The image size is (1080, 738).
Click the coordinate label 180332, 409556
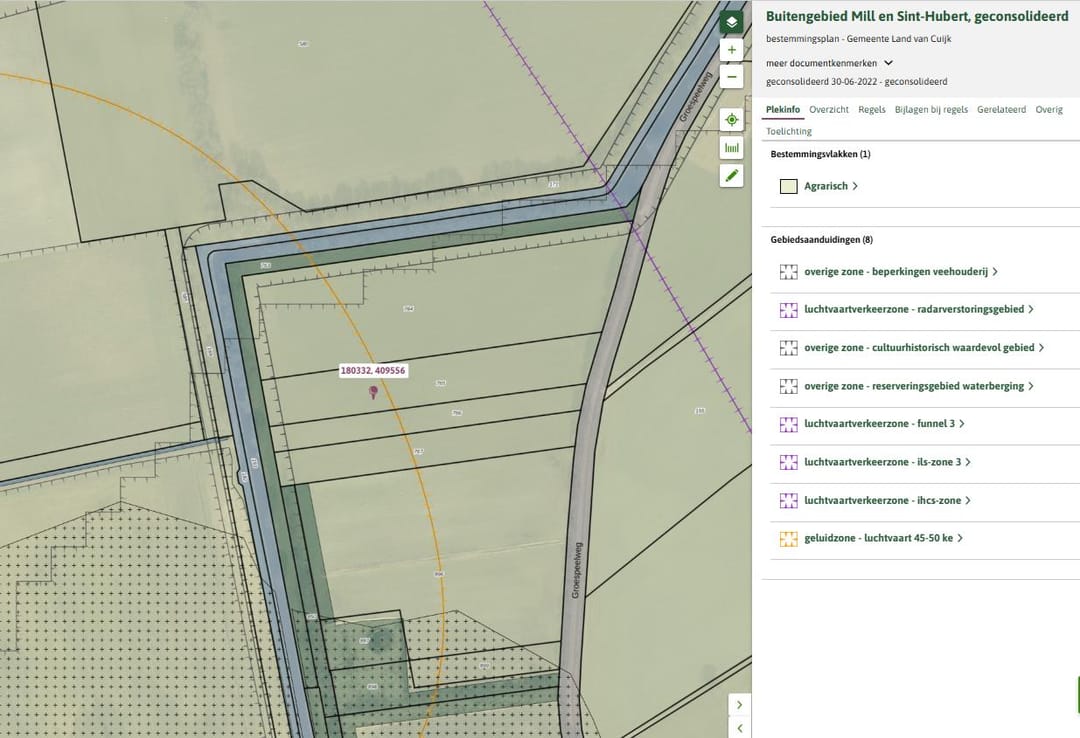(373, 370)
